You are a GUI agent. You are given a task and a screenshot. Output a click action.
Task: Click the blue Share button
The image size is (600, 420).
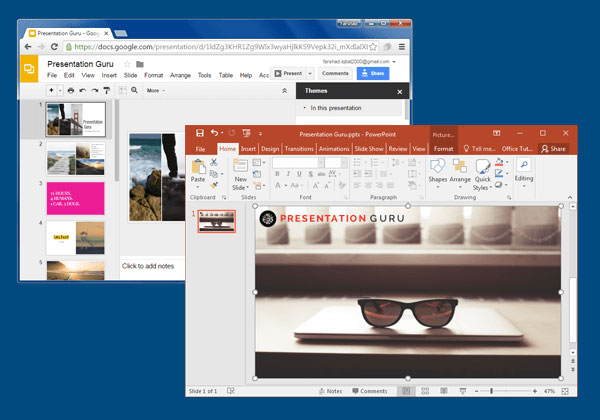tap(373, 73)
